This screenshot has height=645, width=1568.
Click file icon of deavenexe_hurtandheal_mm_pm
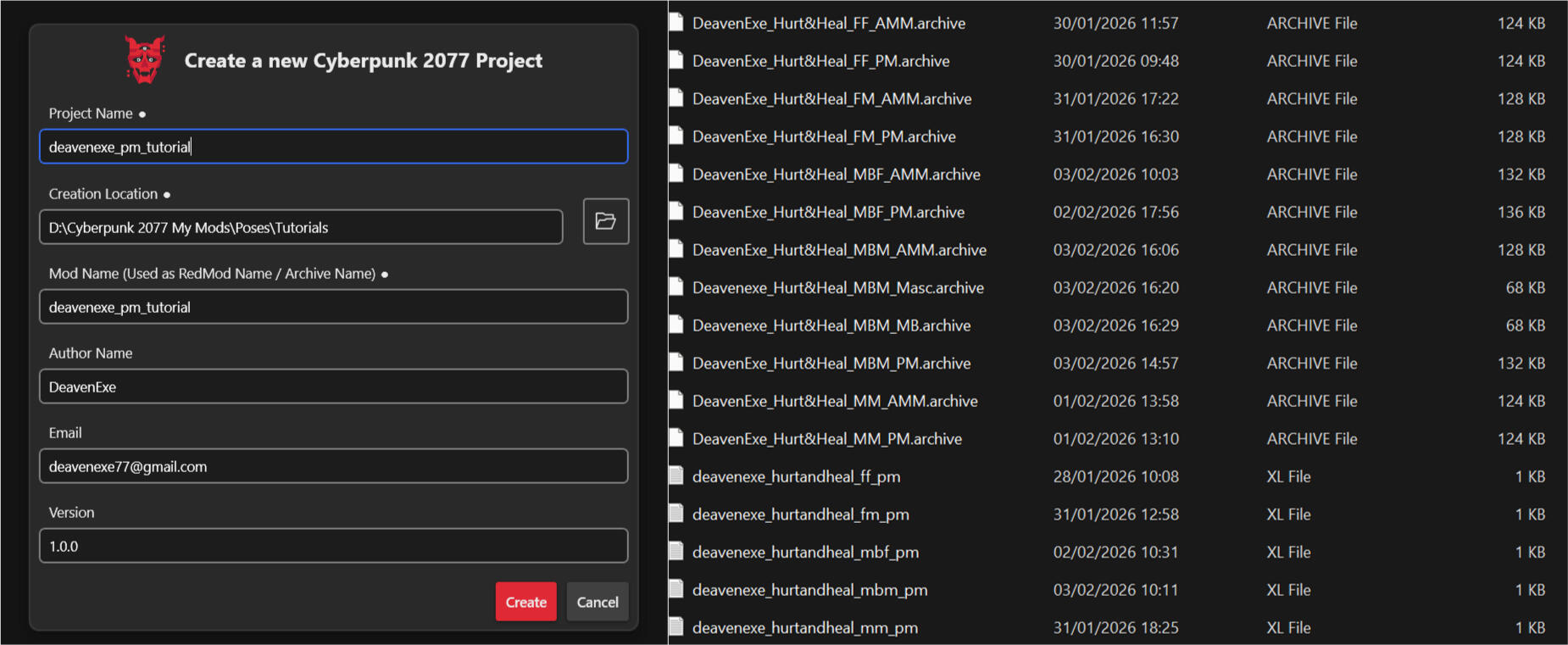(x=676, y=627)
